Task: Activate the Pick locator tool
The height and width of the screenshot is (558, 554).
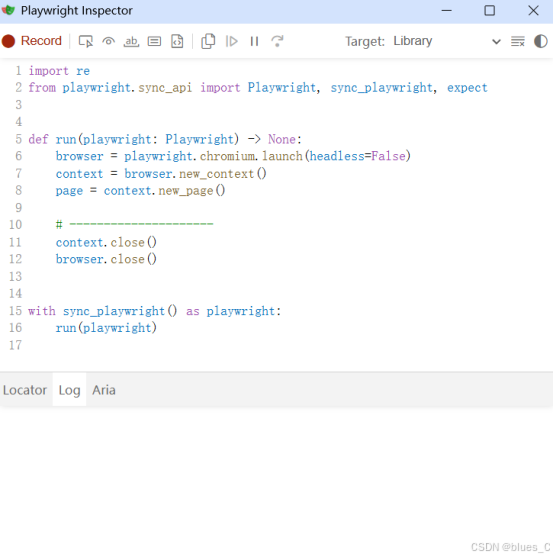Action: pos(85,41)
